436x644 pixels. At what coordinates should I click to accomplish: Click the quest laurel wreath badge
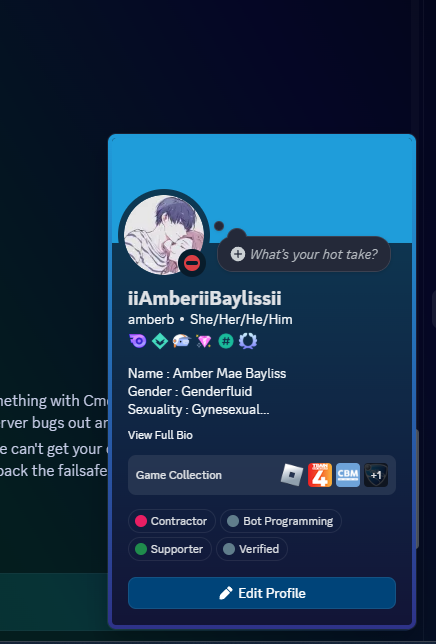click(x=248, y=341)
